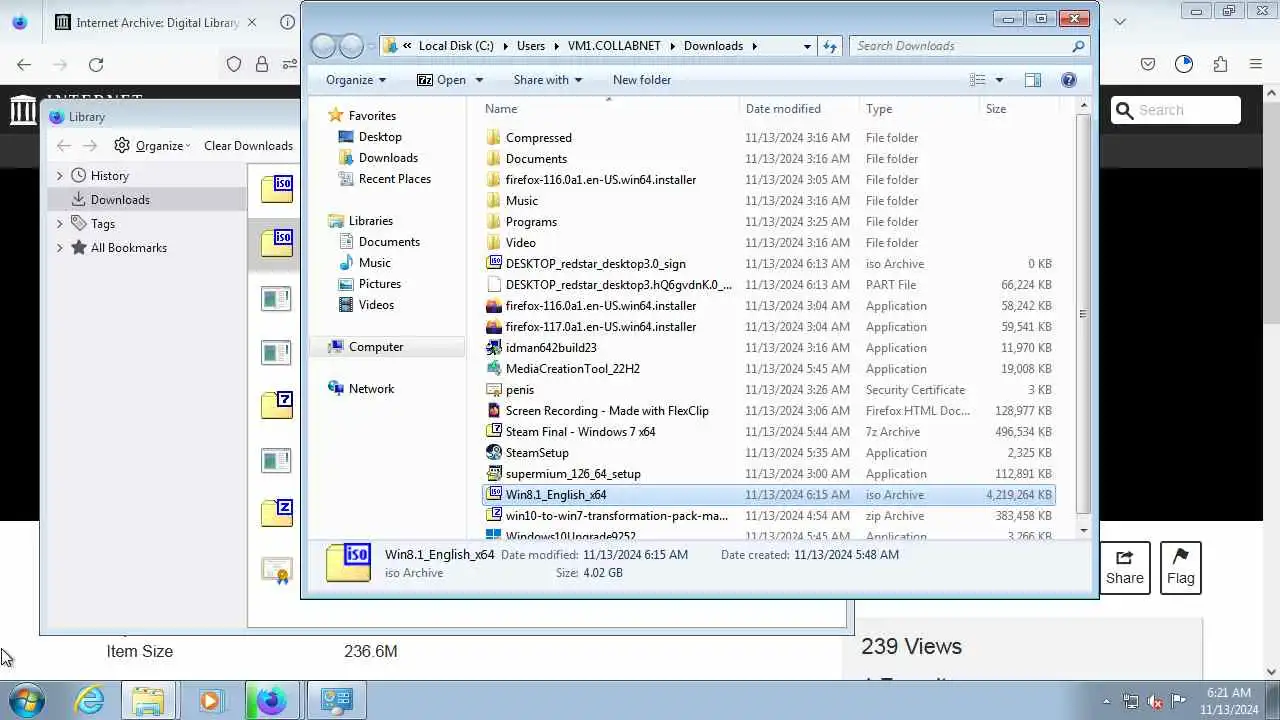
Task: Open the Organize menu in Explorer
Action: pyautogui.click(x=355, y=80)
